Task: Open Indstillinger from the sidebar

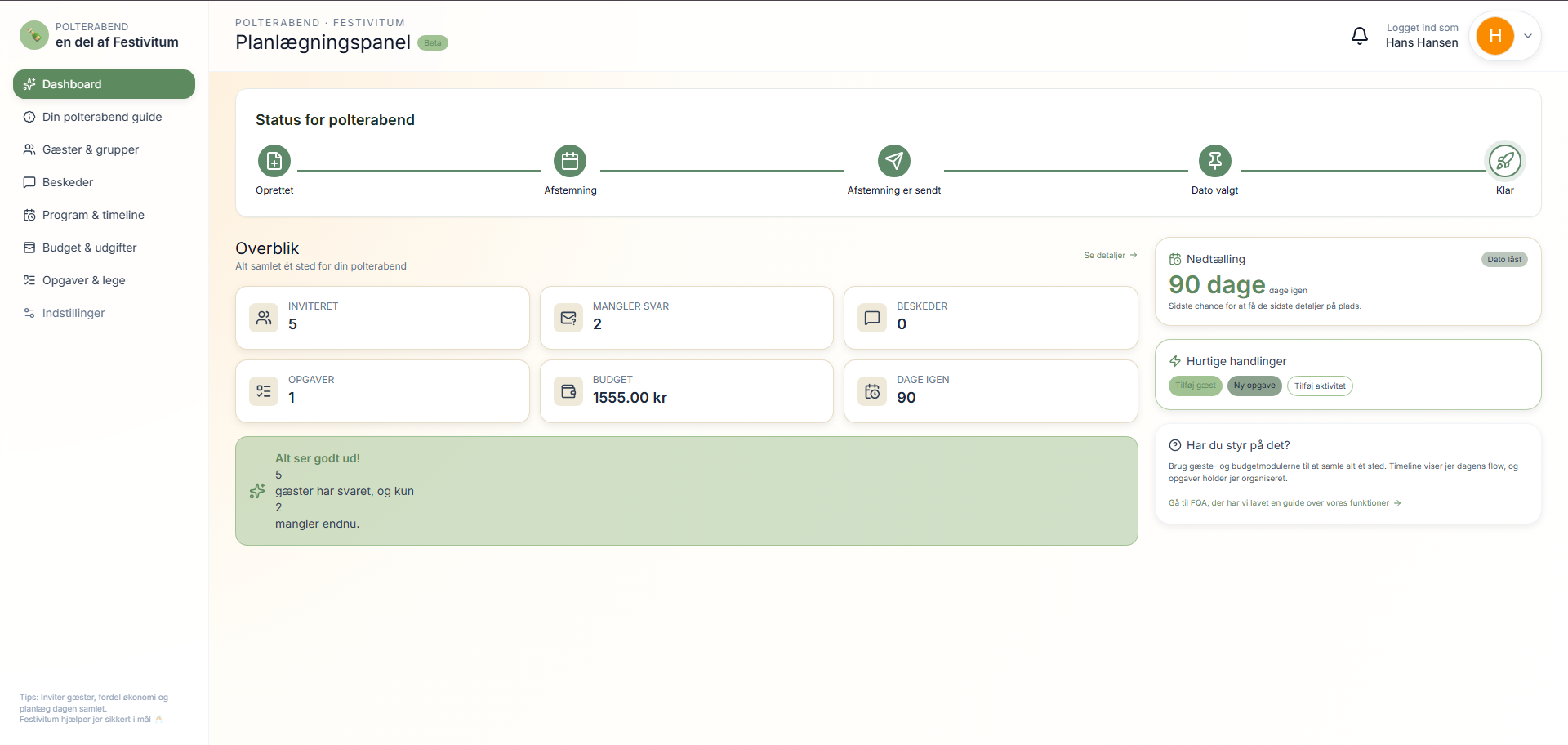Action: [73, 313]
